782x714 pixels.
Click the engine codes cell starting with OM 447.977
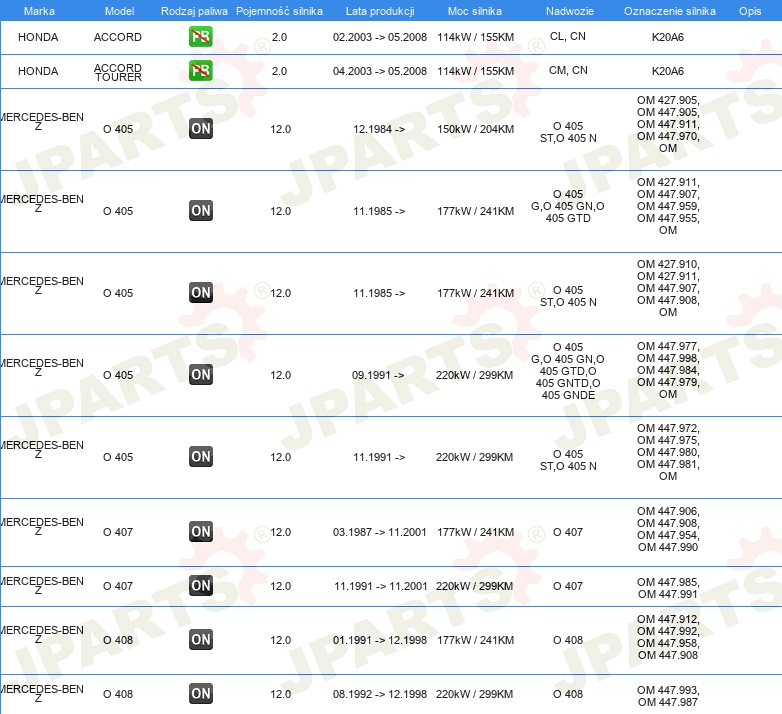(x=668, y=370)
